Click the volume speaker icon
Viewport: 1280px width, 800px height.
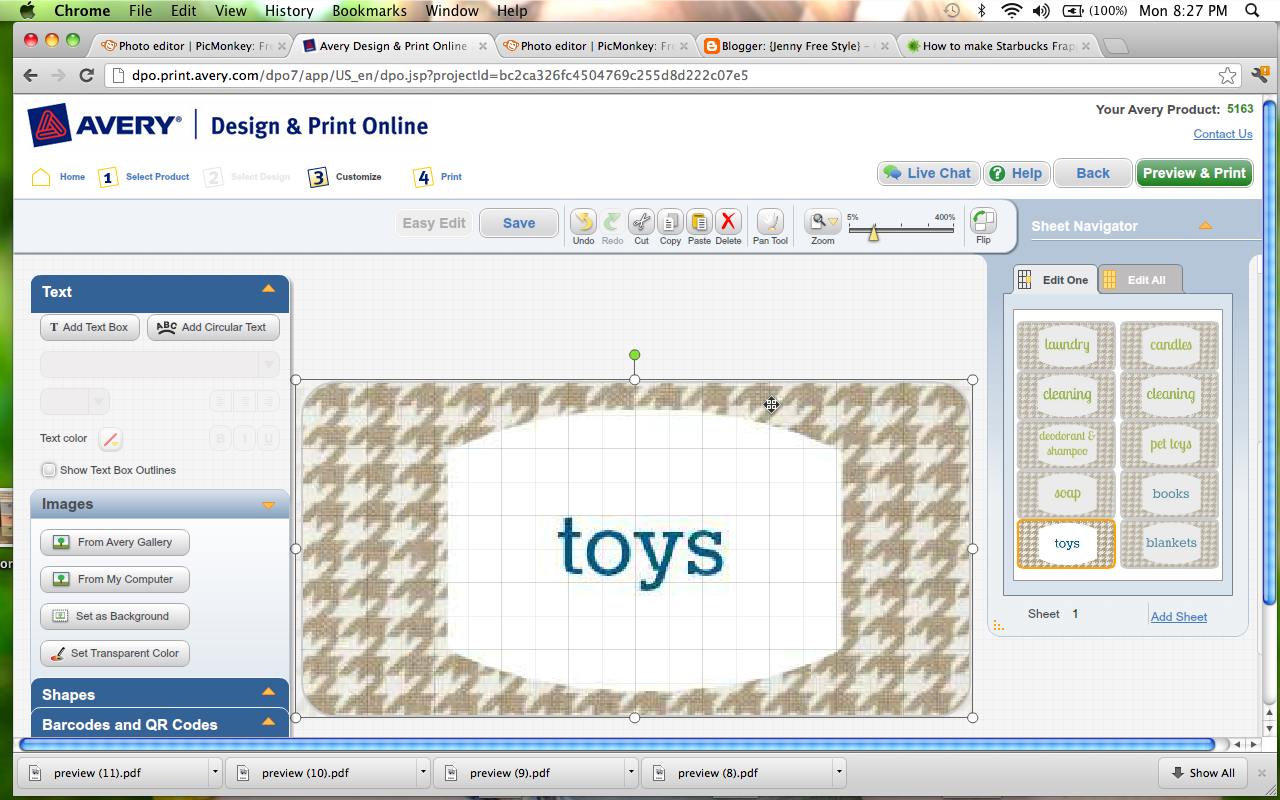pos(1041,11)
